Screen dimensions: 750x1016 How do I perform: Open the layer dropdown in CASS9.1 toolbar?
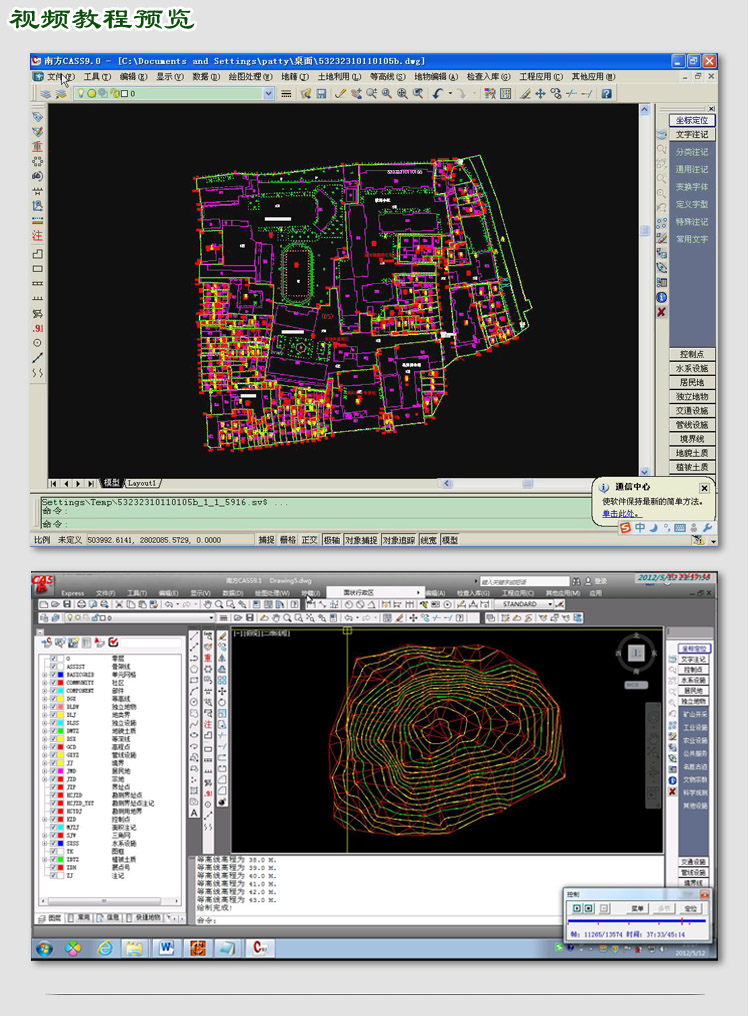tap(211, 618)
